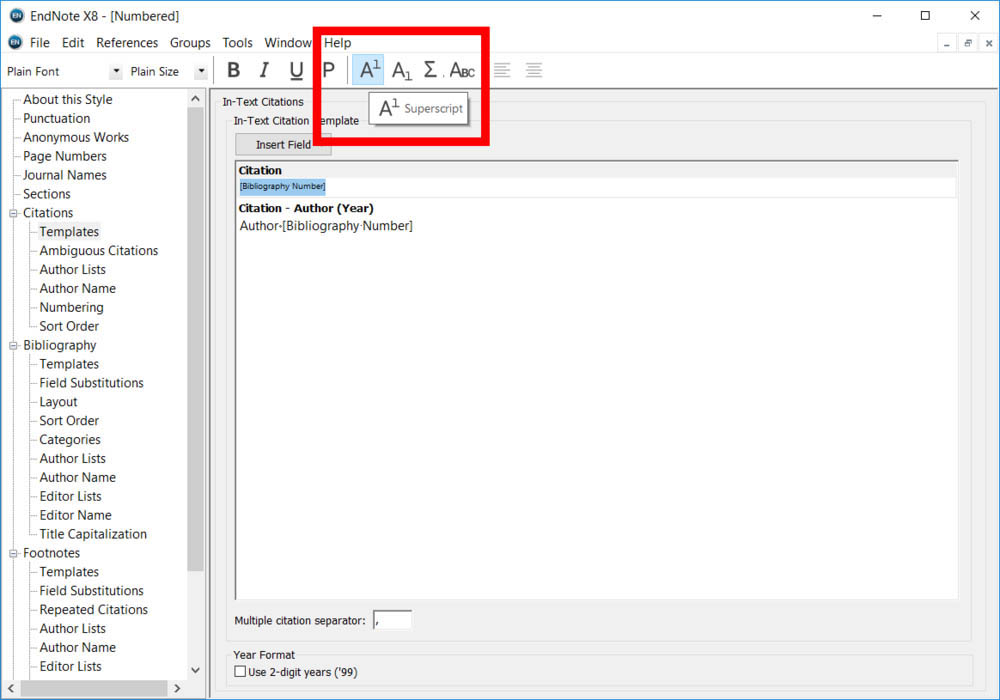Select the Plain text P icon

coord(328,70)
